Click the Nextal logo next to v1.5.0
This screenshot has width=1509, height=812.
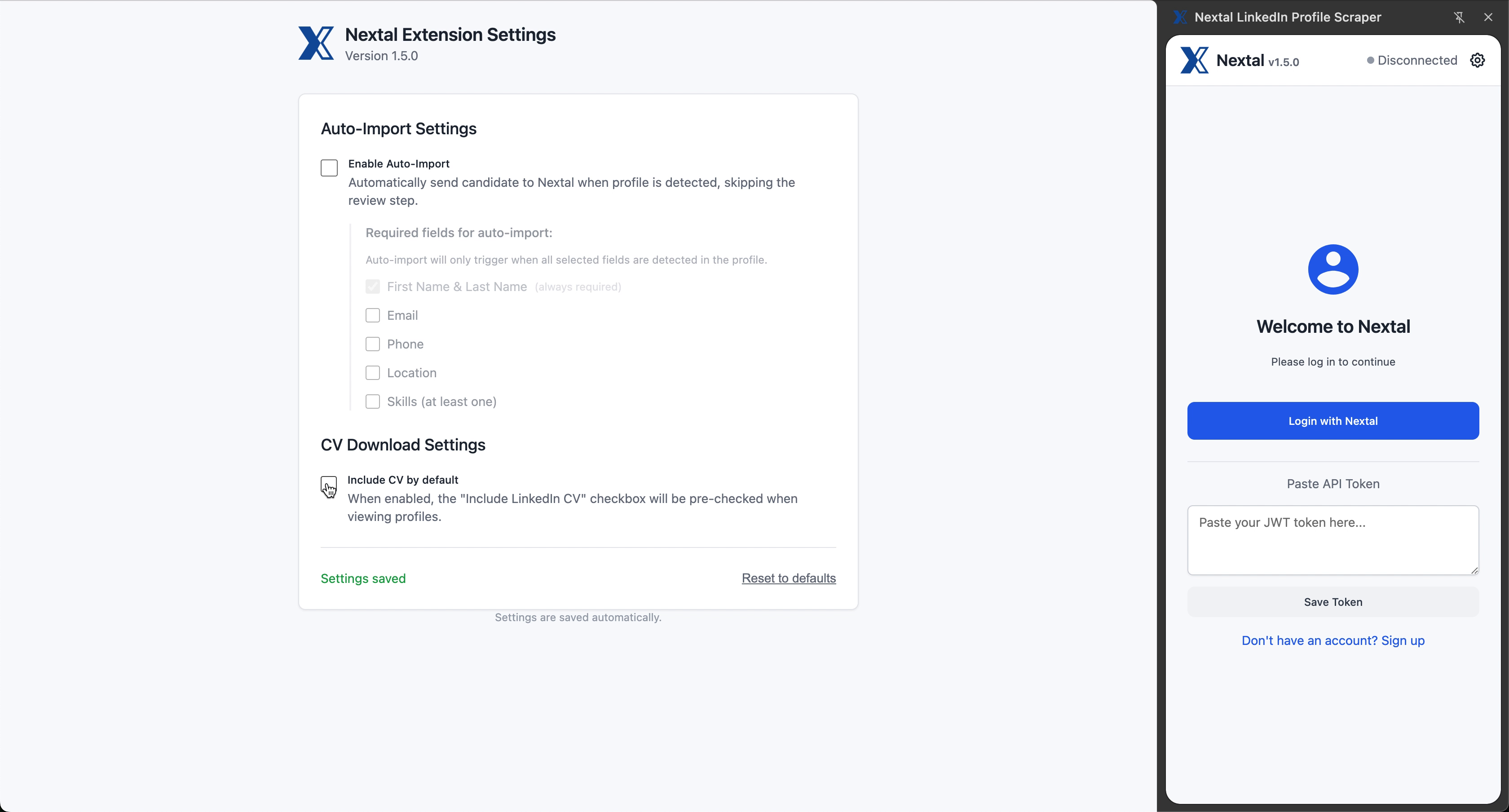pos(1195,60)
